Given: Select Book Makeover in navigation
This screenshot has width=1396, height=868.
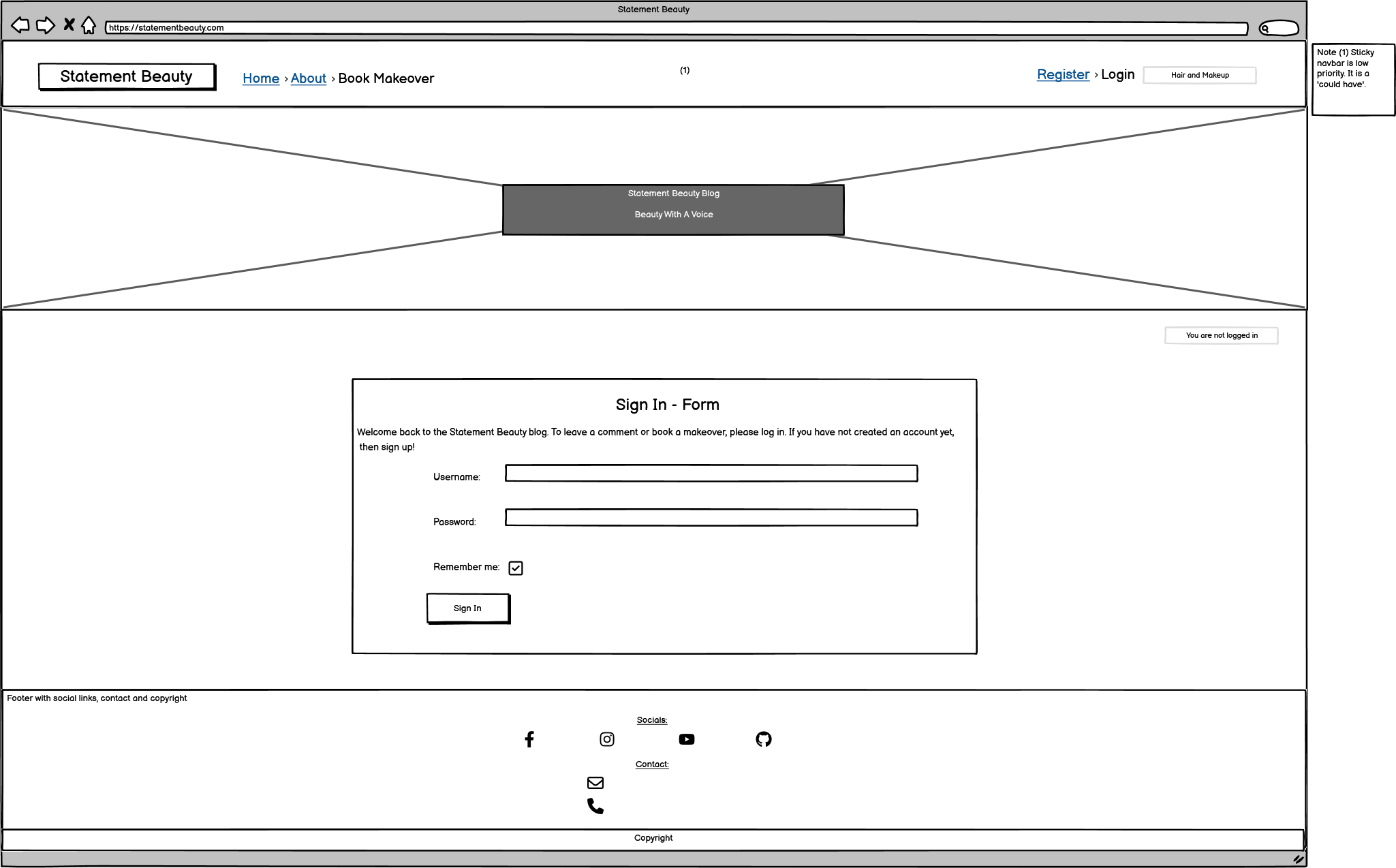Looking at the screenshot, I should tap(386, 78).
